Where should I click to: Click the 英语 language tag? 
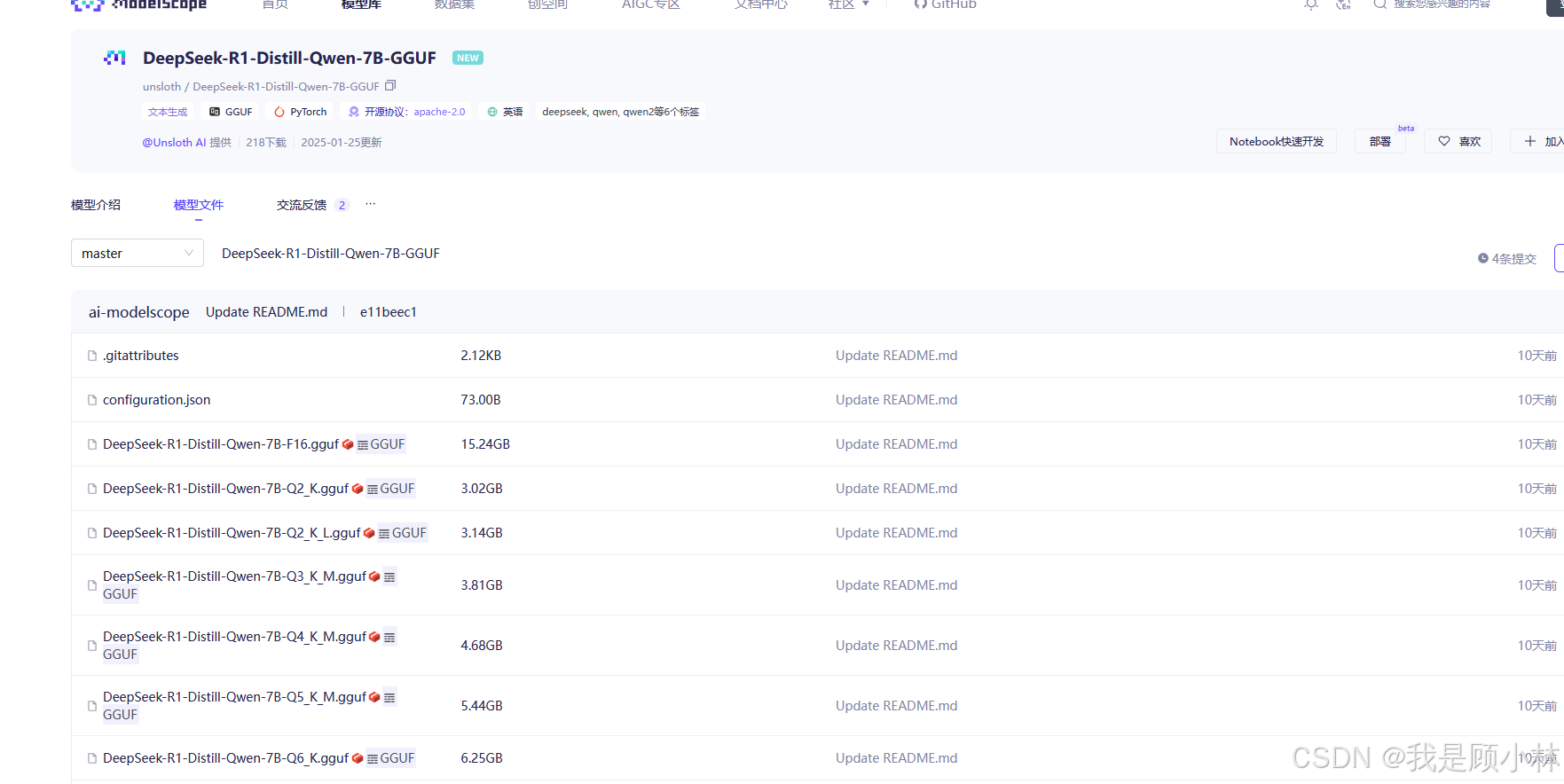coord(506,112)
